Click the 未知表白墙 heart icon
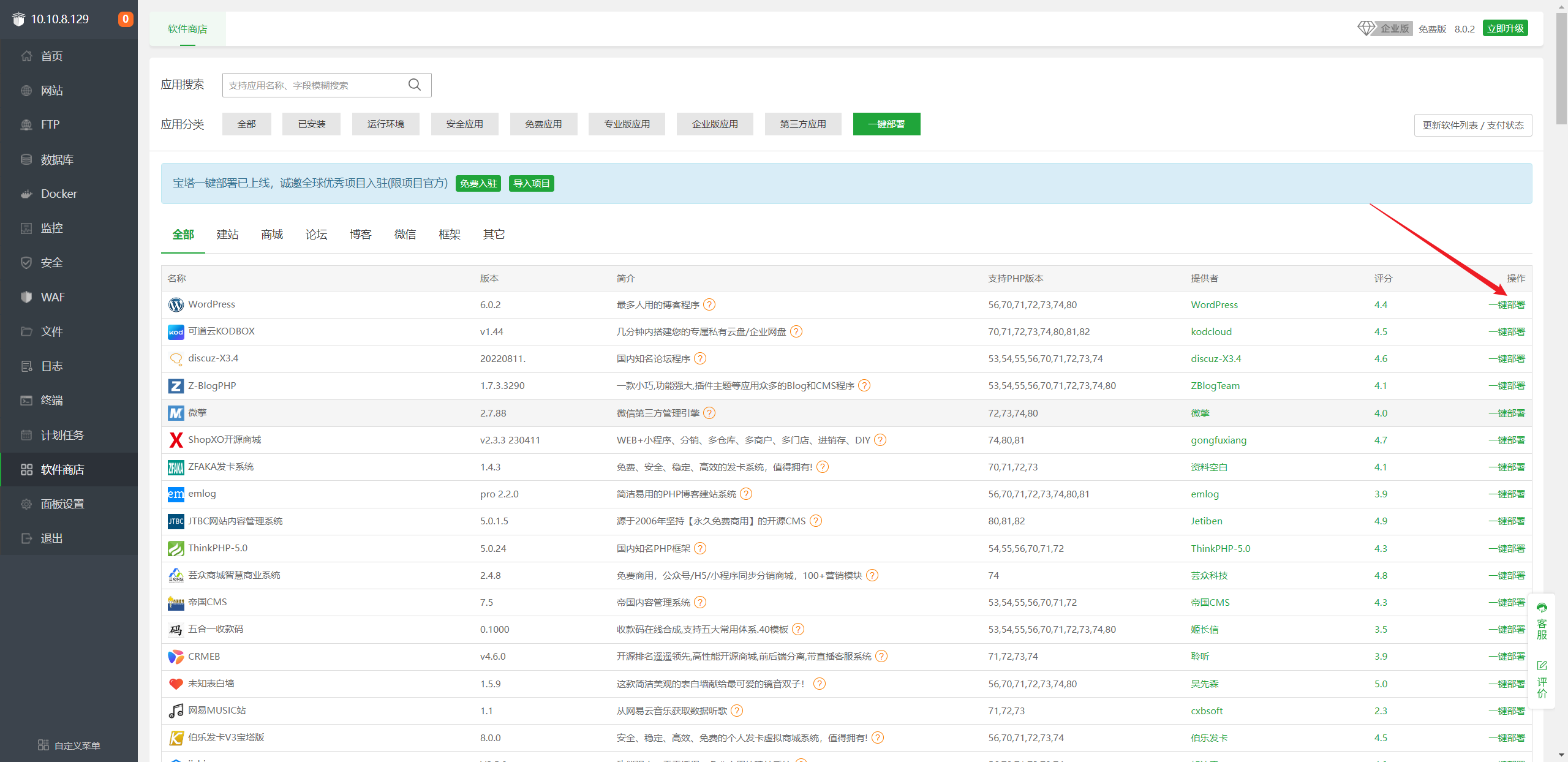Viewport: 1568px width, 762px height. (176, 684)
